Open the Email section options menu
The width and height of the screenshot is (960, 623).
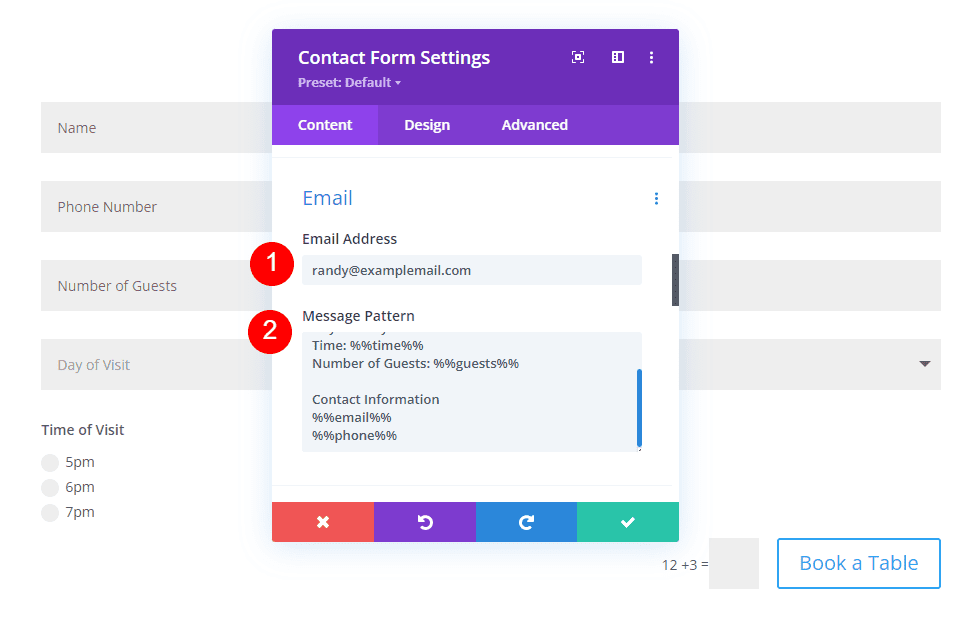click(x=656, y=198)
